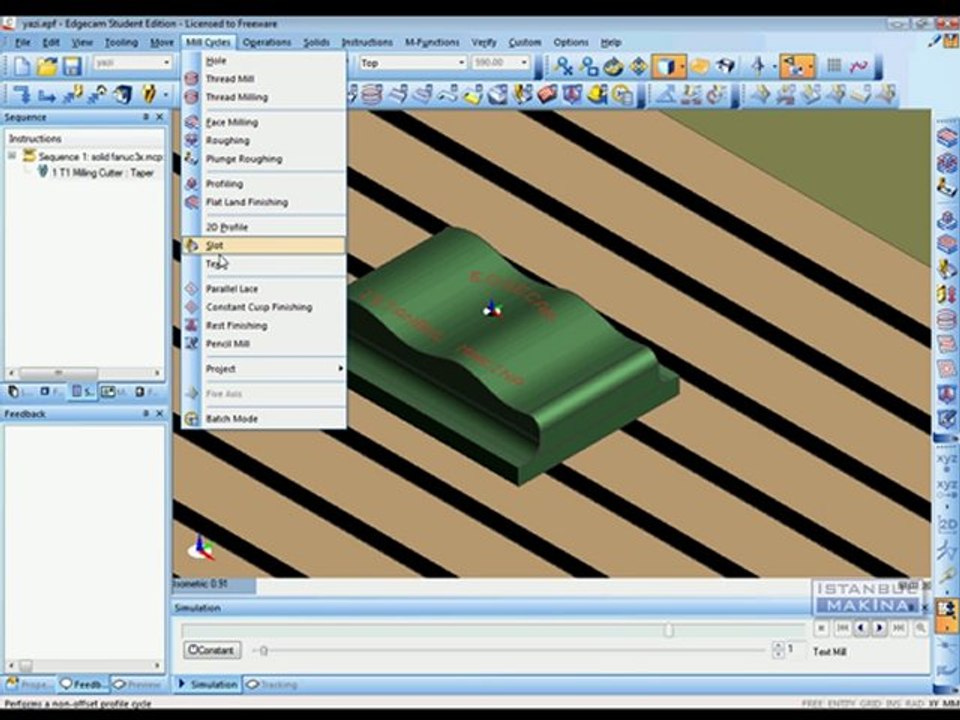Select 2D Profile menu item
Viewport: 960px width, 720px height.
pyautogui.click(x=264, y=227)
